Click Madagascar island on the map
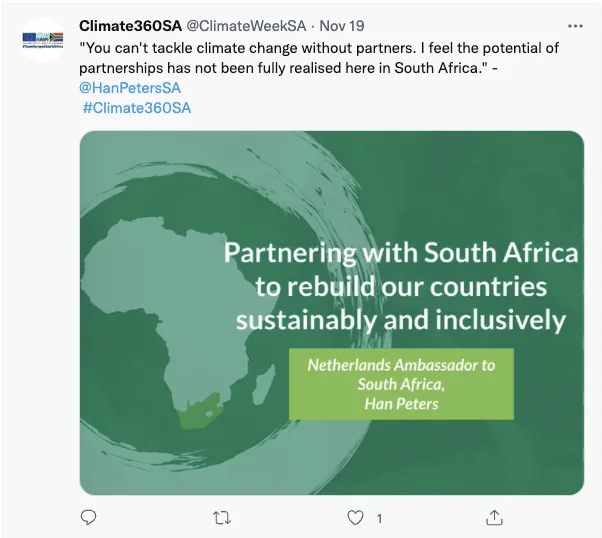 point(264,383)
